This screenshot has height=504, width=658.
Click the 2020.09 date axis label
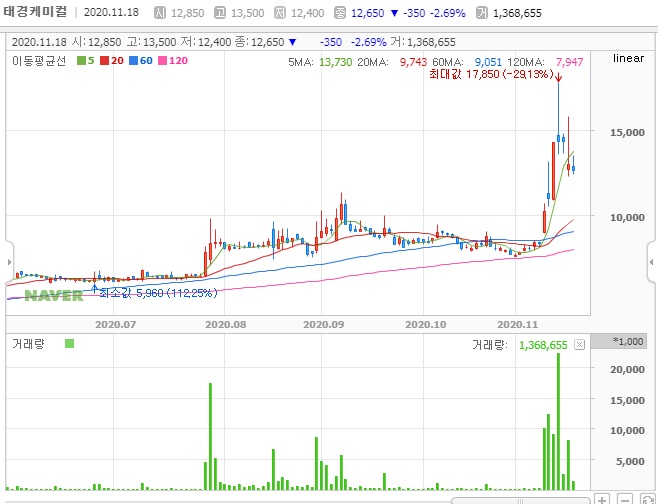(x=324, y=324)
